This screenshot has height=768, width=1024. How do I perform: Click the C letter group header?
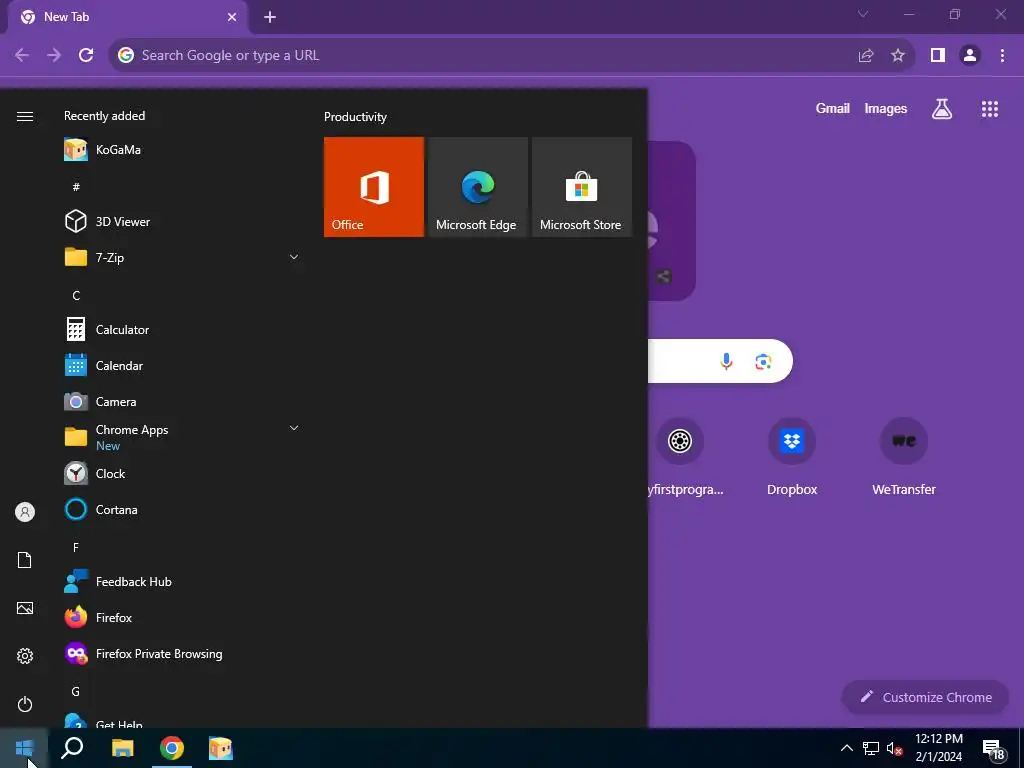tap(76, 296)
